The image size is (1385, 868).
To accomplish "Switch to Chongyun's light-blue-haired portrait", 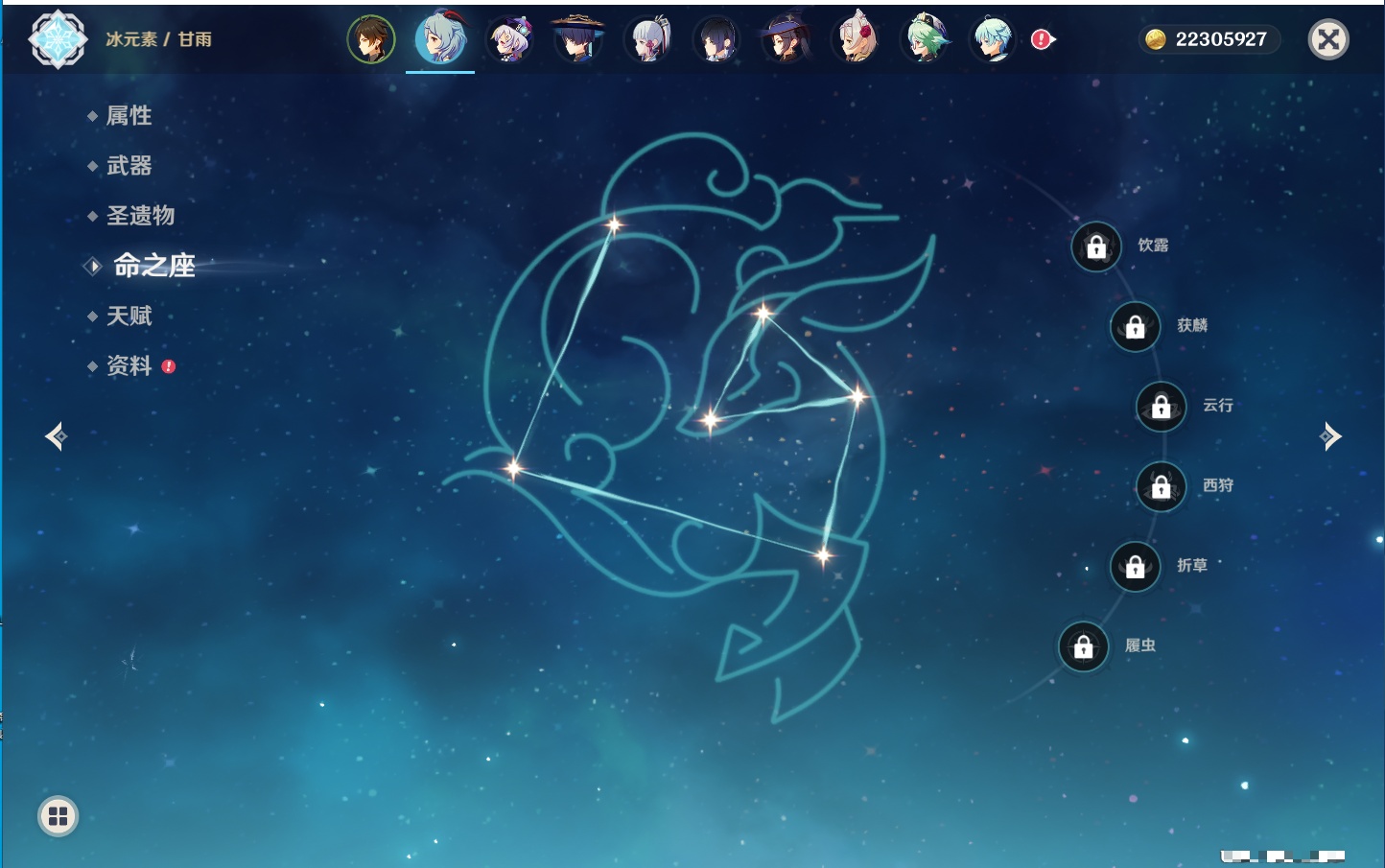I will (993, 40).
